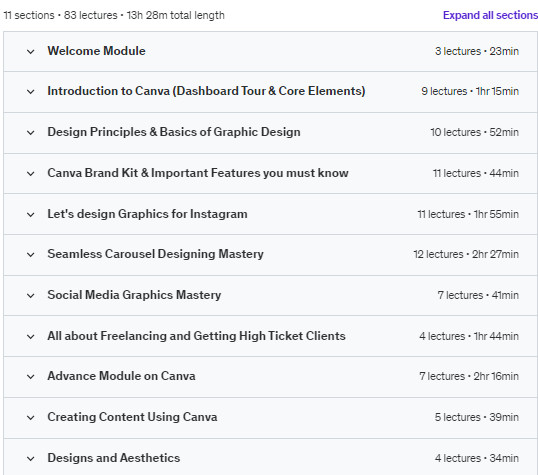Viewport: 538px width, 475px height.
Task: Click the '10 lectures • 52min' text
Action: [475, 132]
